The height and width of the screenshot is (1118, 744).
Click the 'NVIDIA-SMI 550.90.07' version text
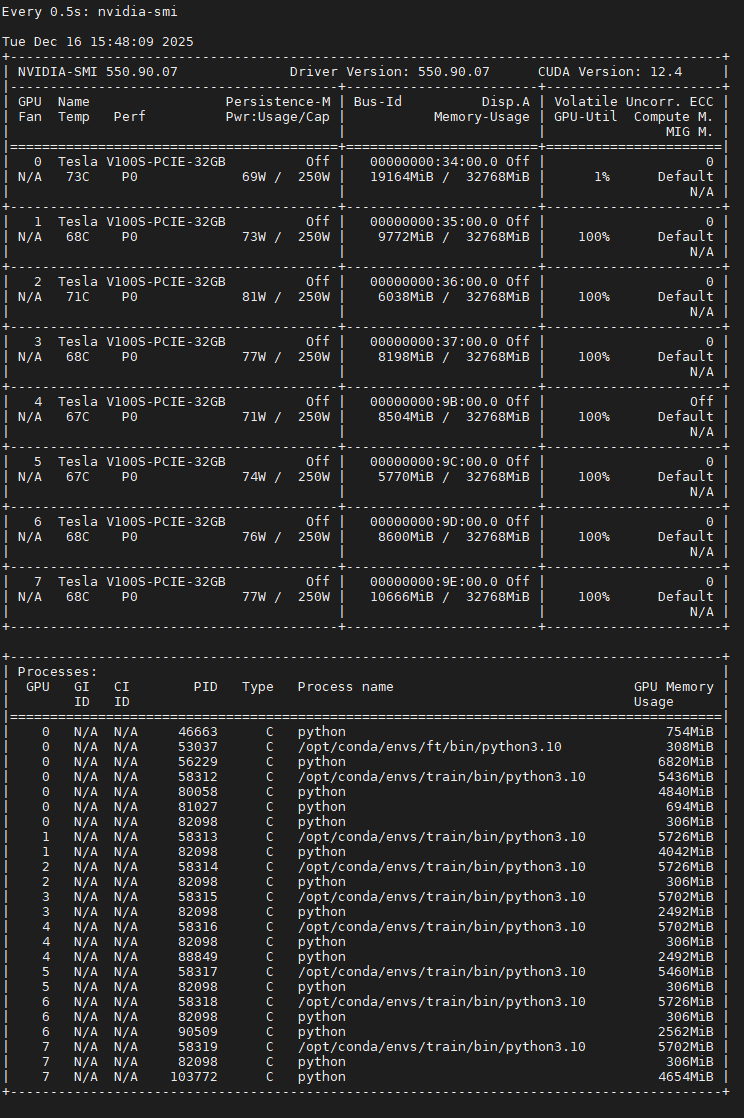98,72
